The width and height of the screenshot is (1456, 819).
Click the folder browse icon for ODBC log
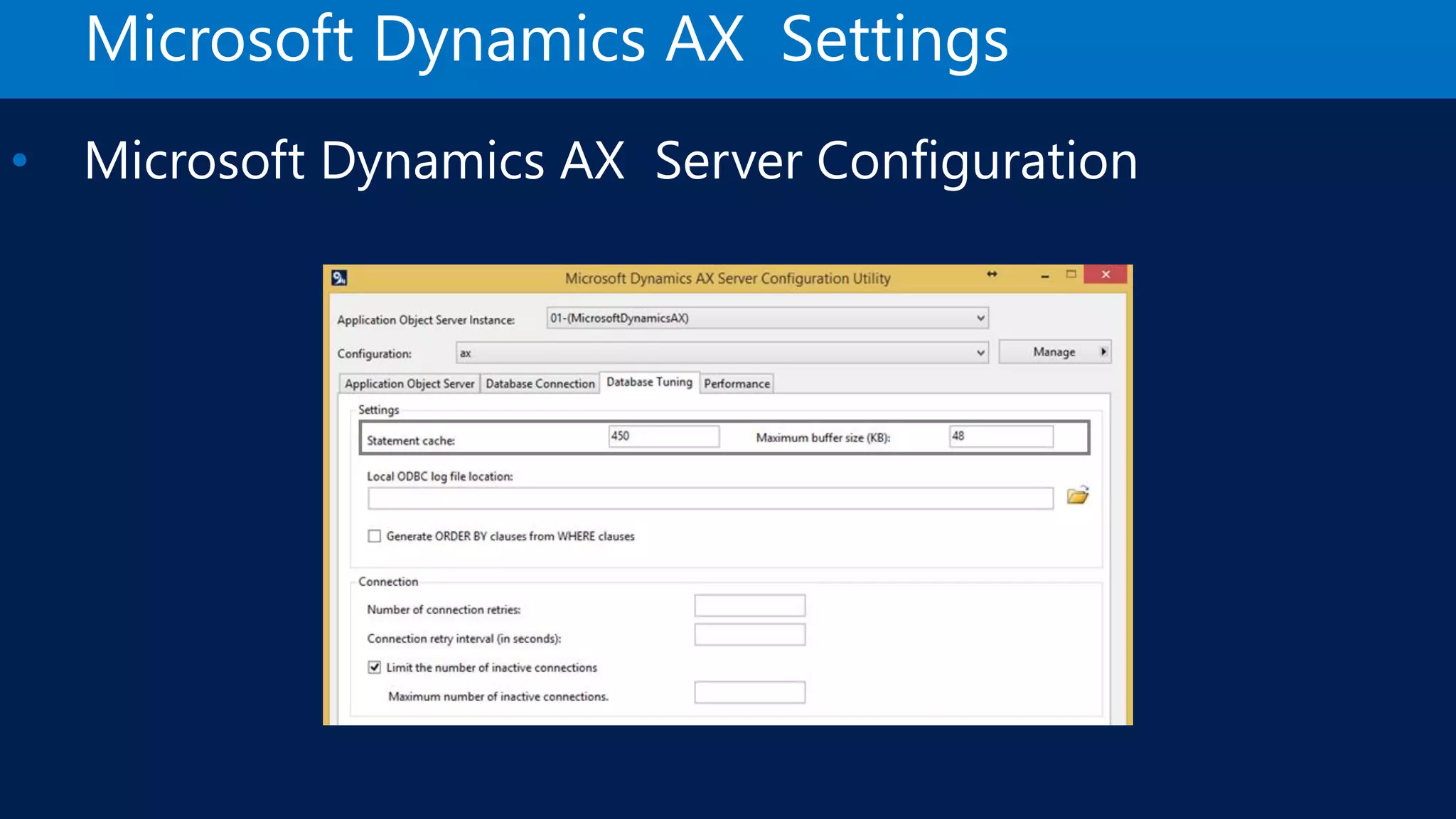point(1077,496)
